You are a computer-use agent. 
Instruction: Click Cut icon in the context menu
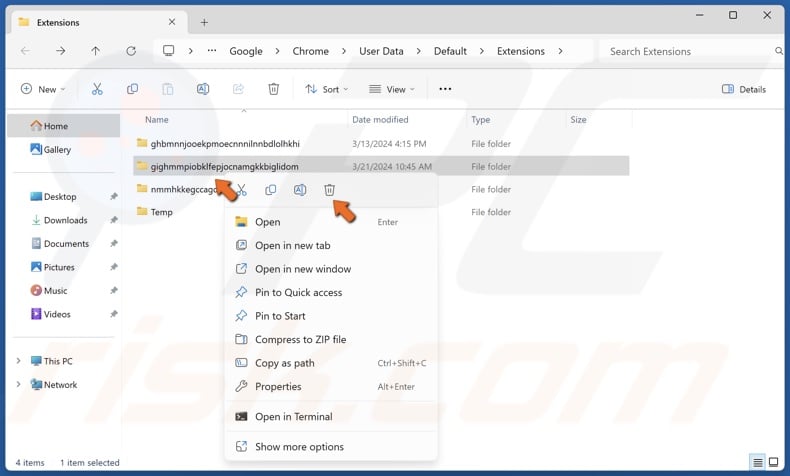(x=241, y=190)
